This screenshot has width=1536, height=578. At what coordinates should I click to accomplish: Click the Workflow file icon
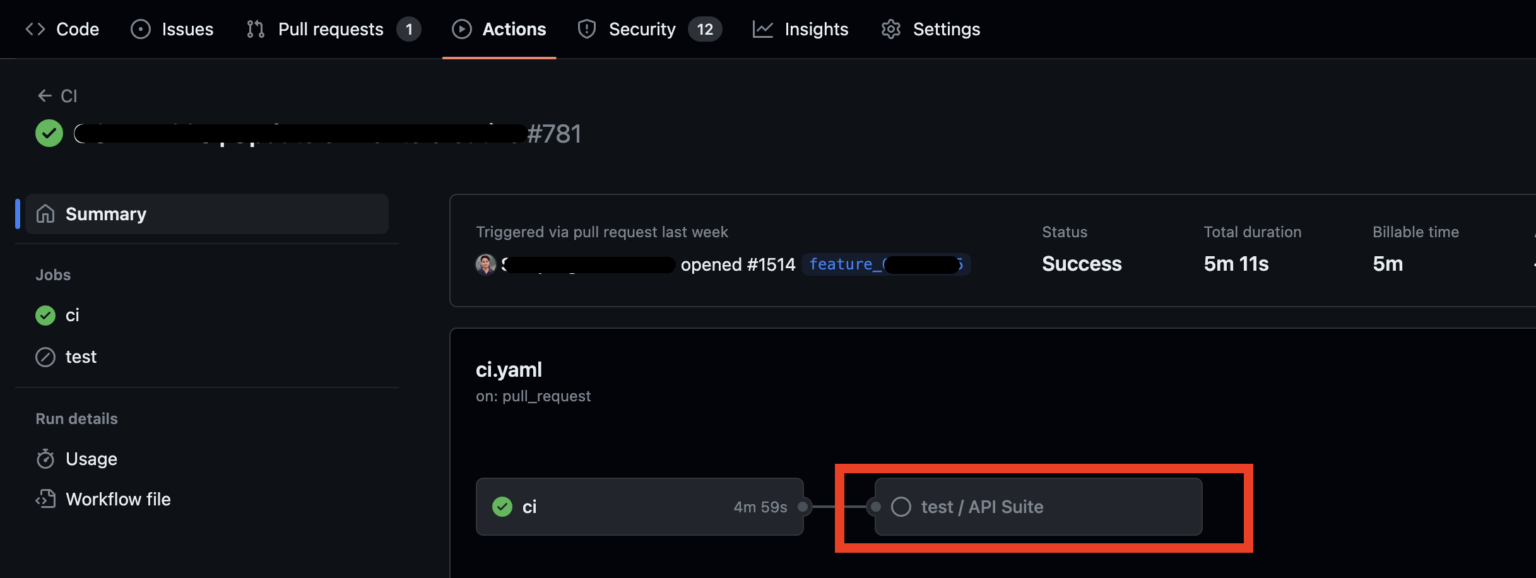click(x=45, y=499)
